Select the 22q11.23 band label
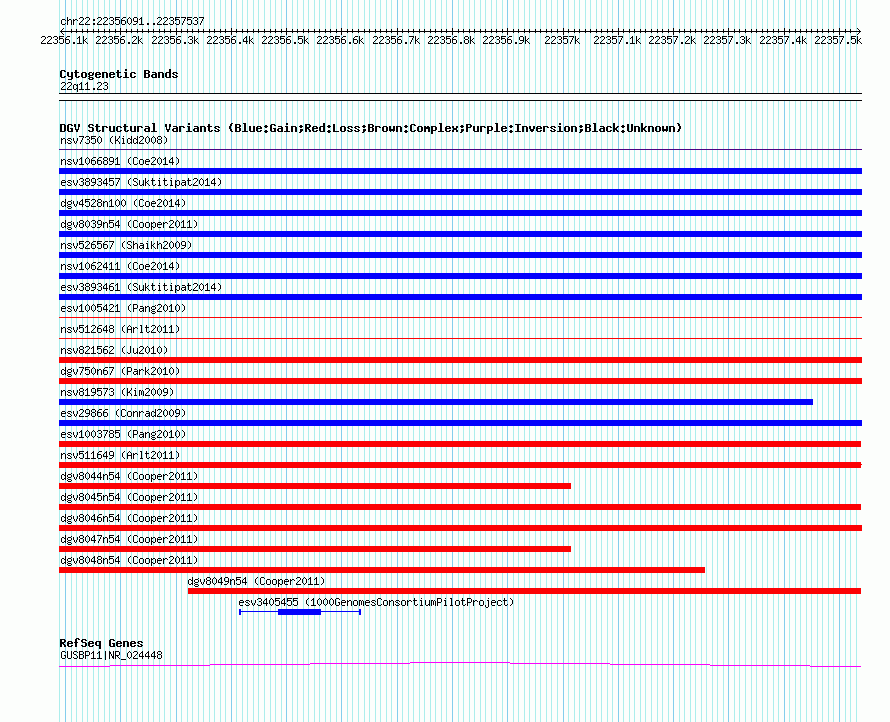The image size is (890, 722). tap(84, 86)
